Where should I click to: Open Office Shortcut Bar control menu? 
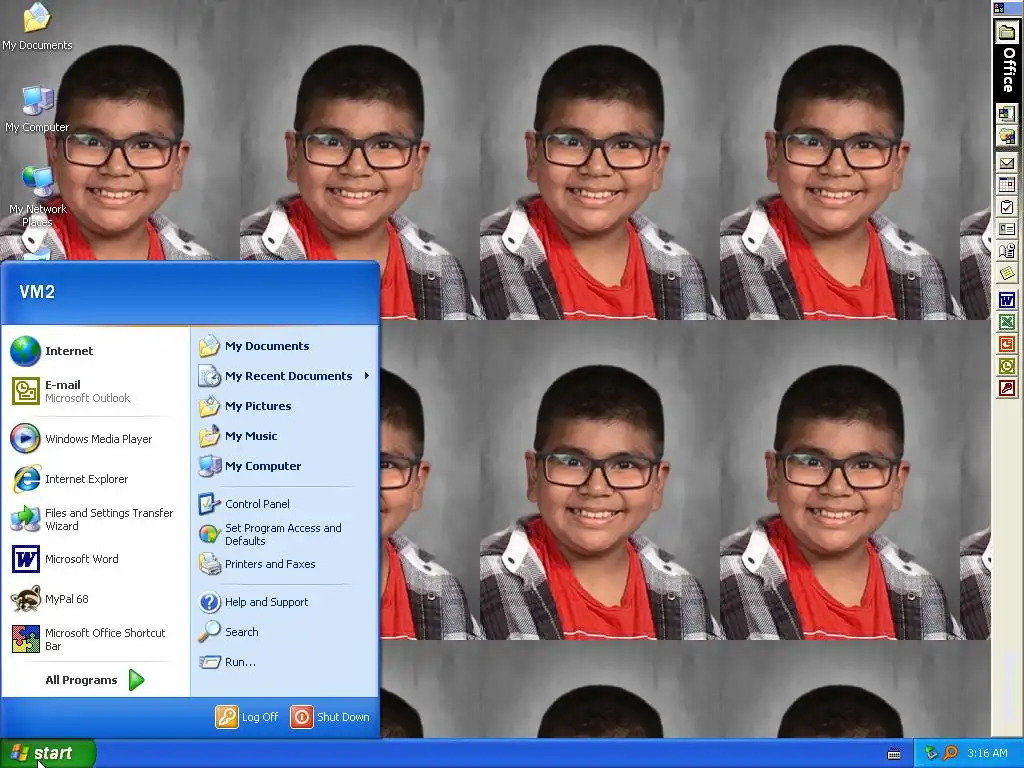pos(999,8)
